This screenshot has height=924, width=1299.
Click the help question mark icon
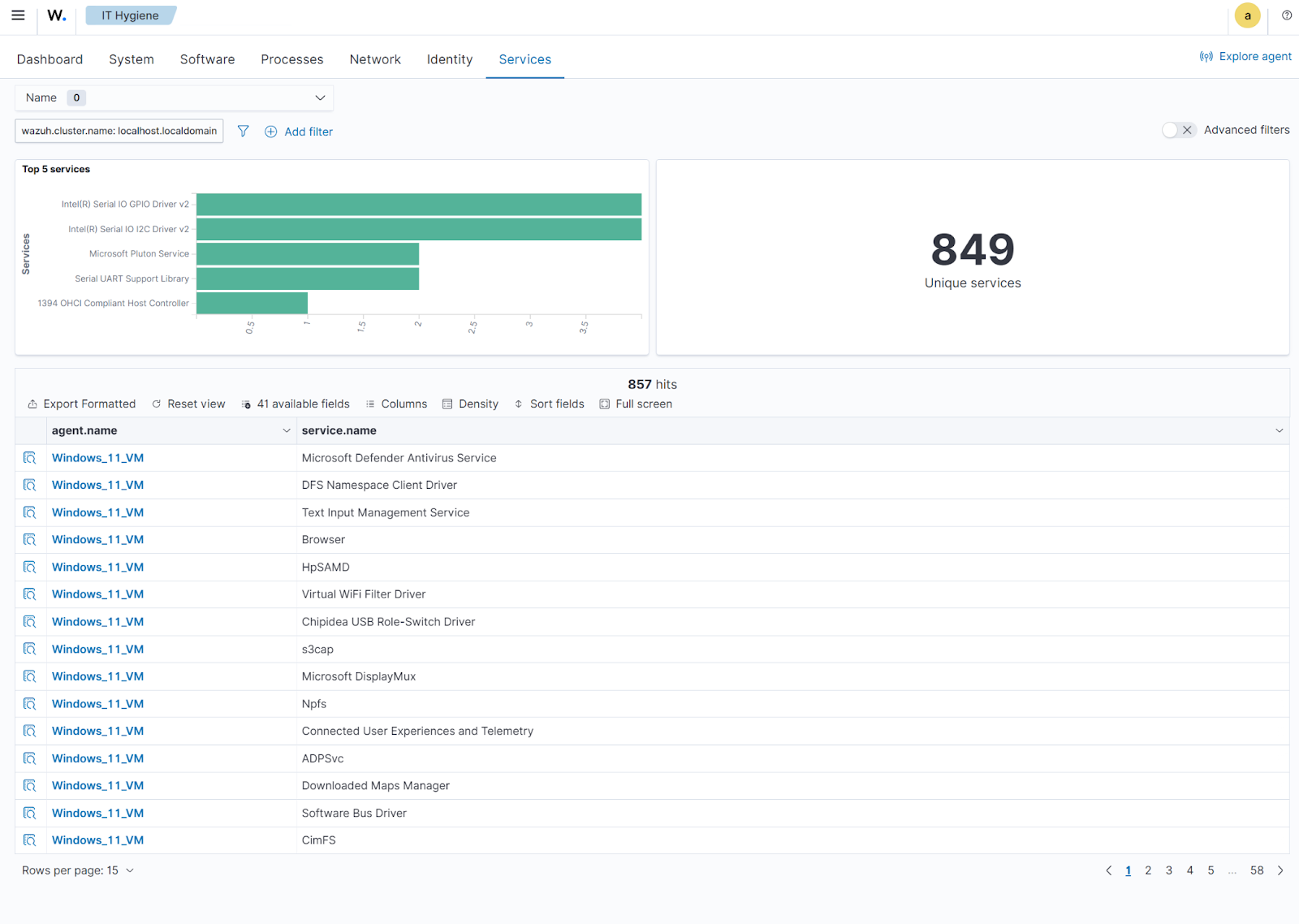1286,15
